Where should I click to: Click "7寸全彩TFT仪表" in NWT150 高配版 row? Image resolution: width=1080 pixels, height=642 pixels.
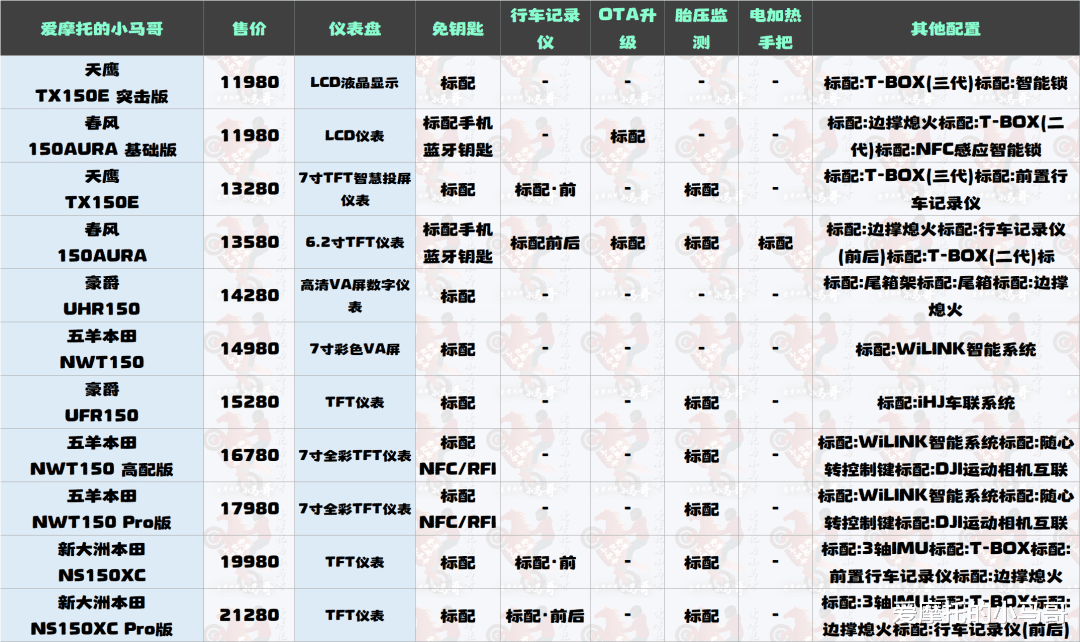click(355, 455)
